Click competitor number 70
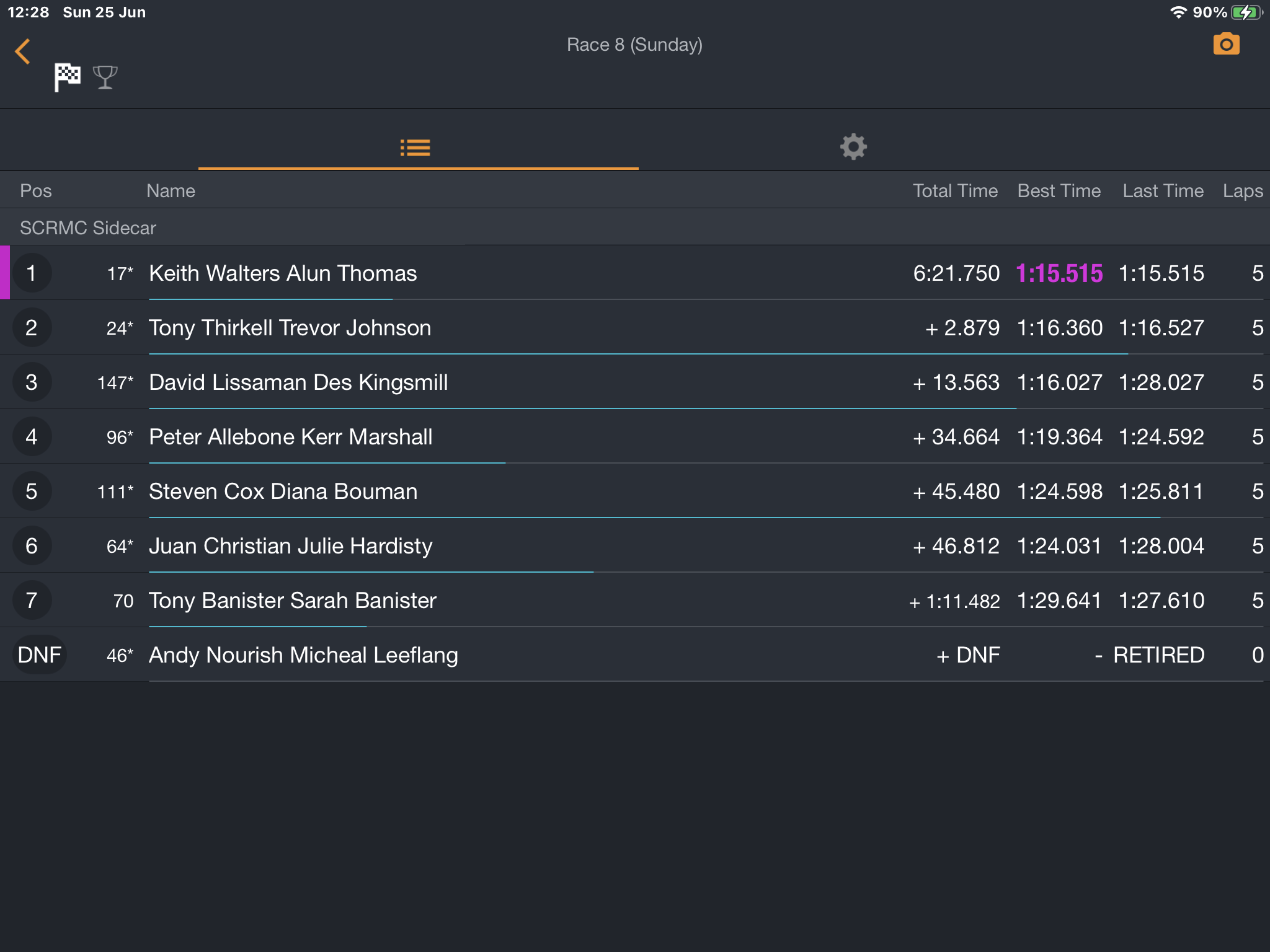Image resolution: width=1270 pixels, height=952 pixels. point(123,601)
